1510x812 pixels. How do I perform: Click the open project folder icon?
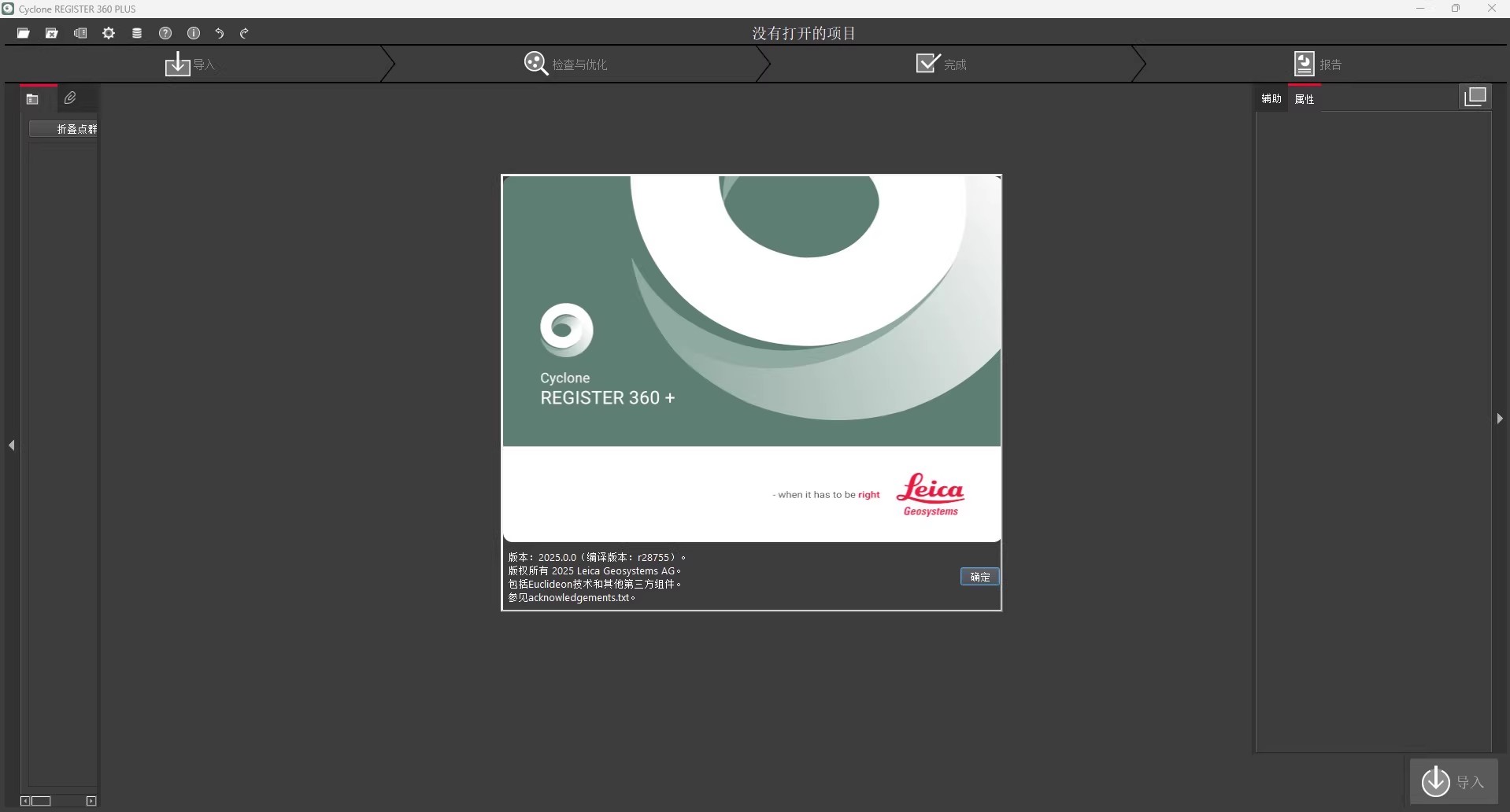tap(24, 33)
